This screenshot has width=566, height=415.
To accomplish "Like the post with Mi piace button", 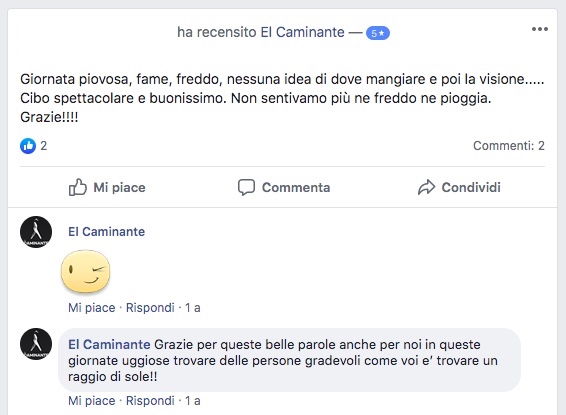I will point(107,187).
